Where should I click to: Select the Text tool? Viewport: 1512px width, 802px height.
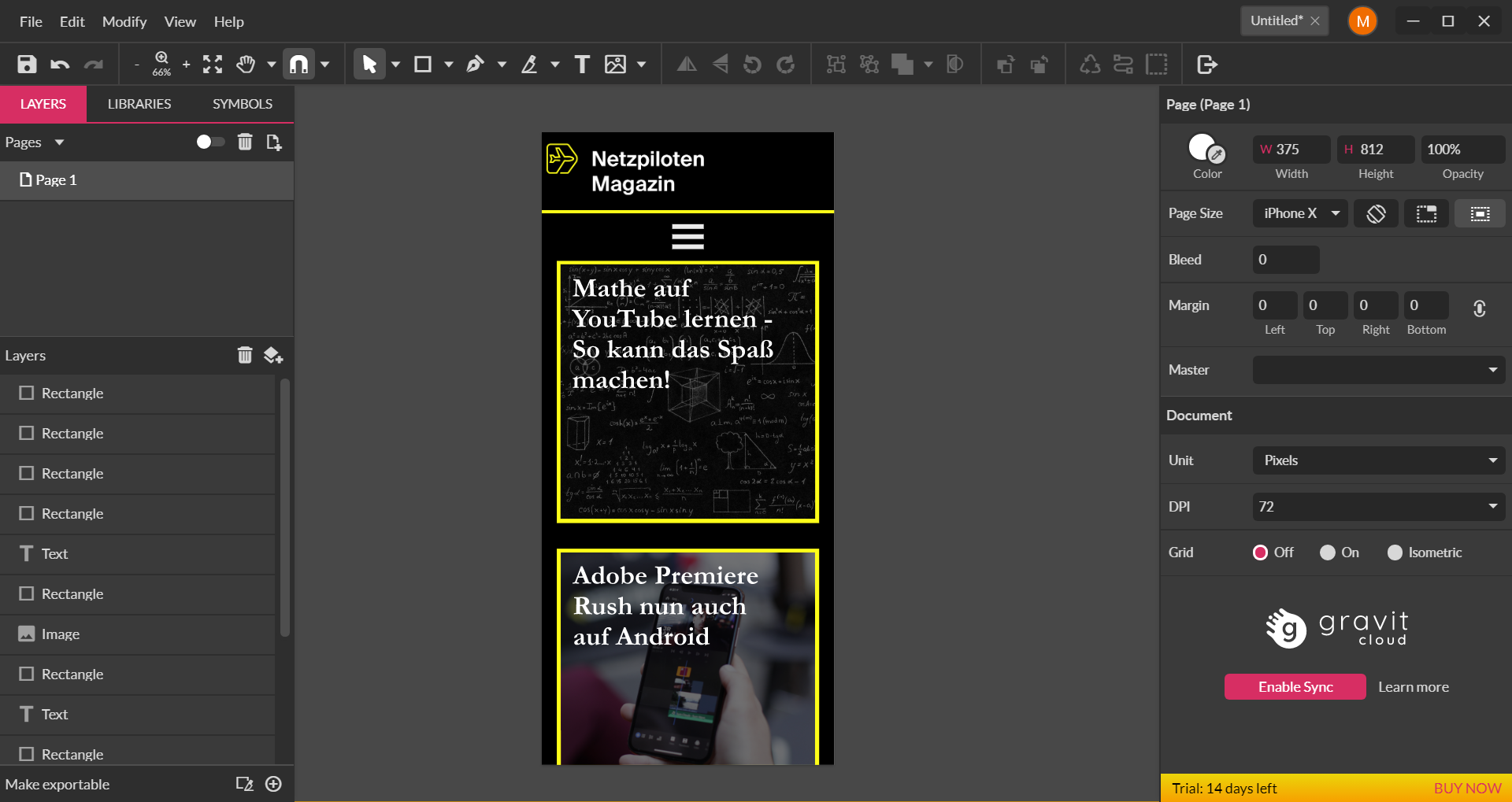[x=582, y=64]
